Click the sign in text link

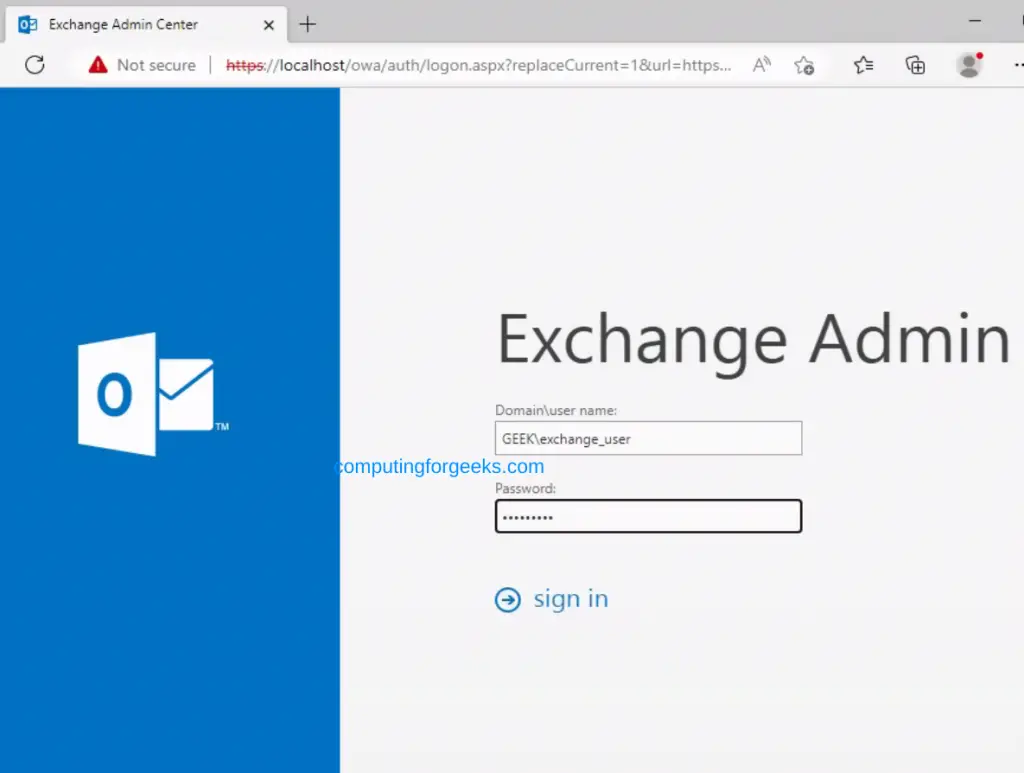(x=570, y=599)
